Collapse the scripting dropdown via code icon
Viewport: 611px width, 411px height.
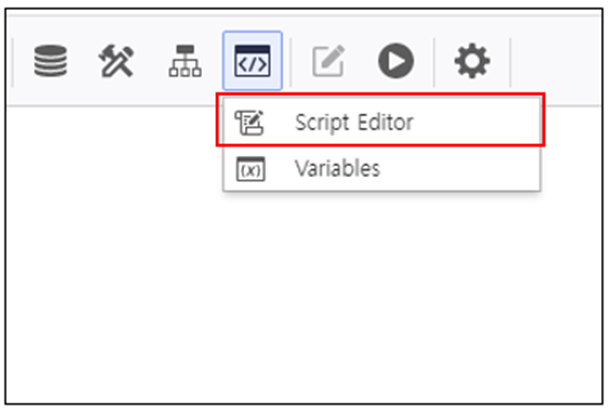[253, 61]
